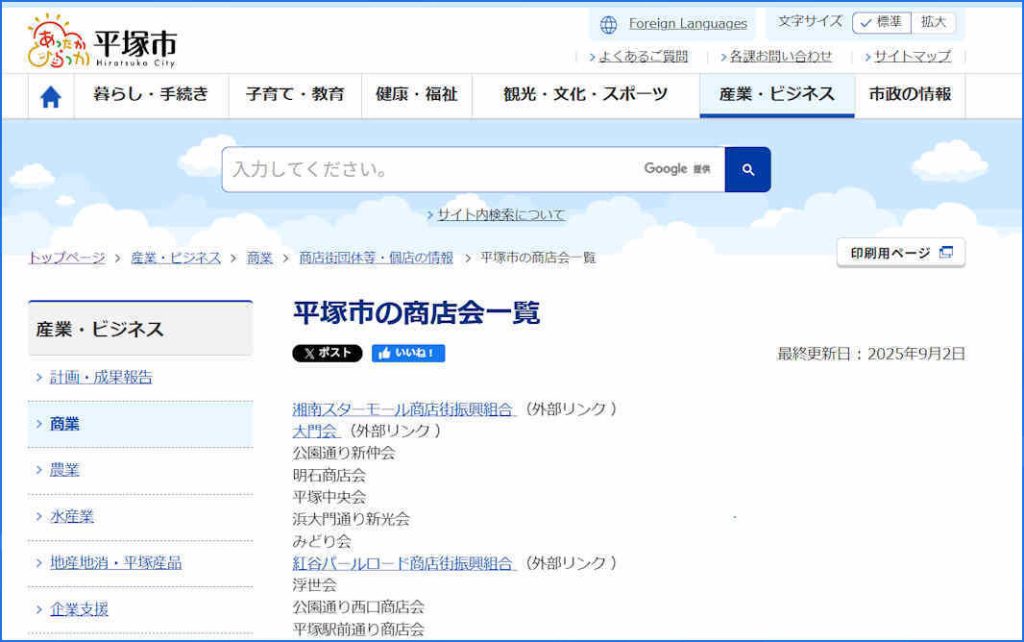Click the home icon in navigation bar
The width and height of the screenshot is (1024, 642).
[50, 96]
